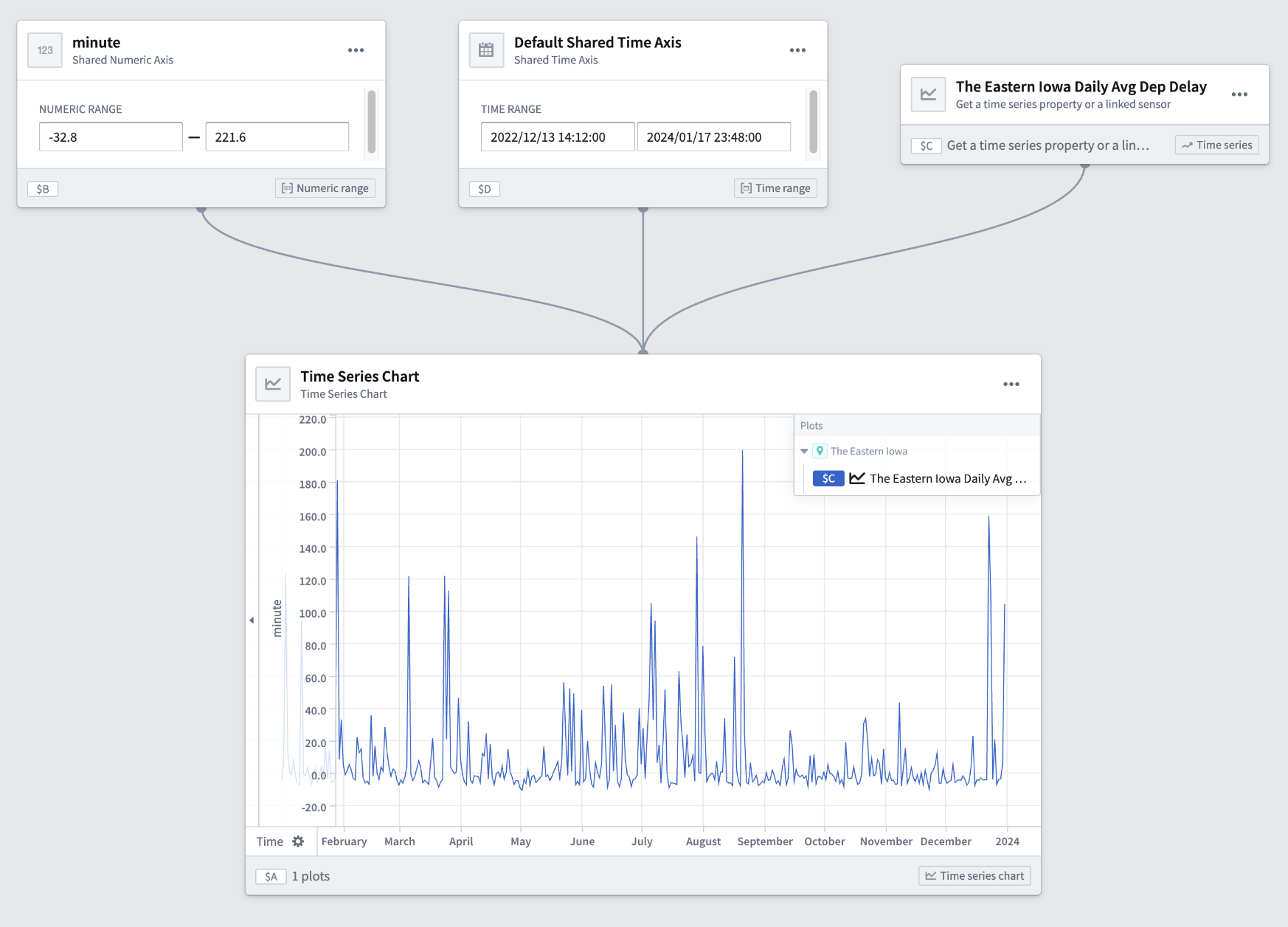This screenshot has width=1288, height=927.
Task: Click the Default Shared Time Axis calendar icon
Action: pos(486,50)
